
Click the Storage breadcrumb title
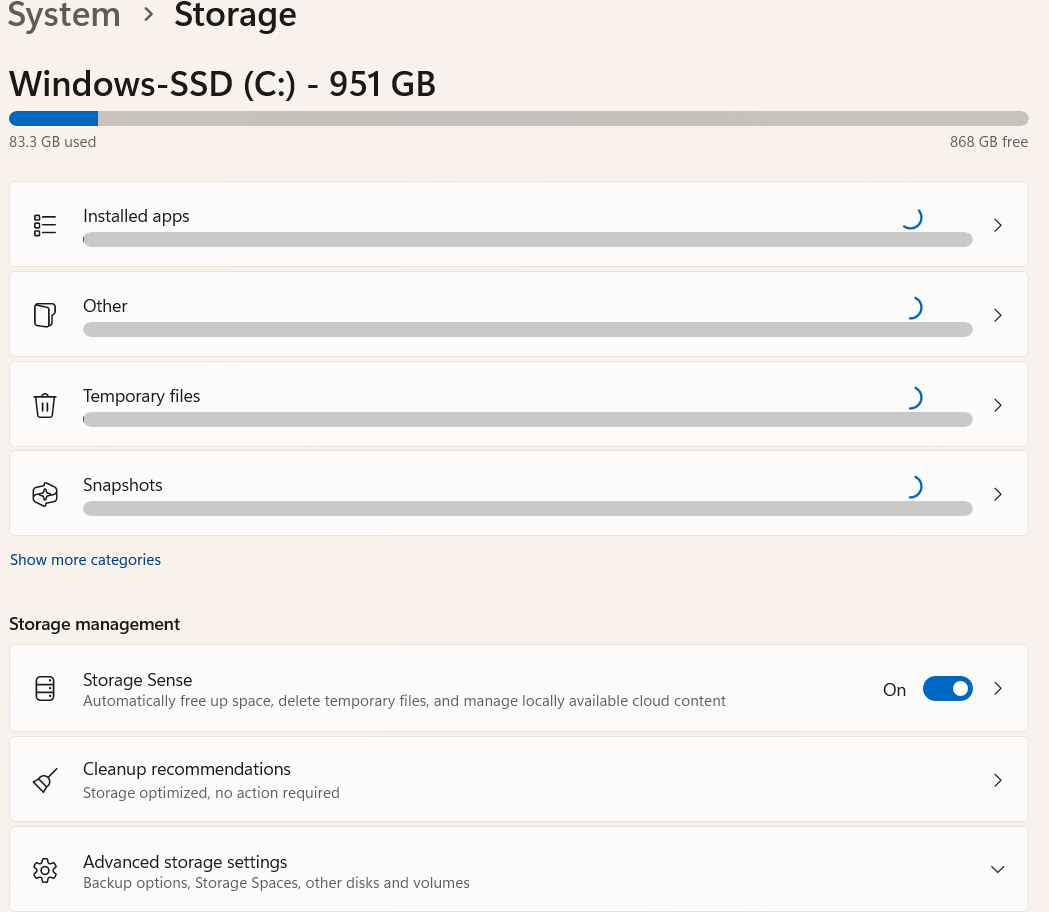(x=235, y=16)
